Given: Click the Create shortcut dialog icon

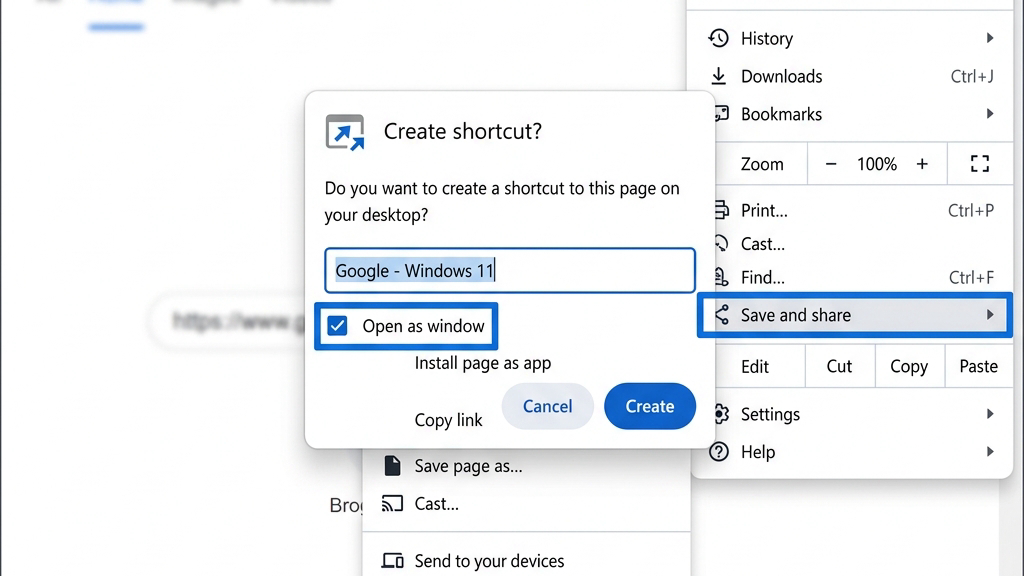Looking at the screenshot, I should pyautogui.click(x=345, y=133).
